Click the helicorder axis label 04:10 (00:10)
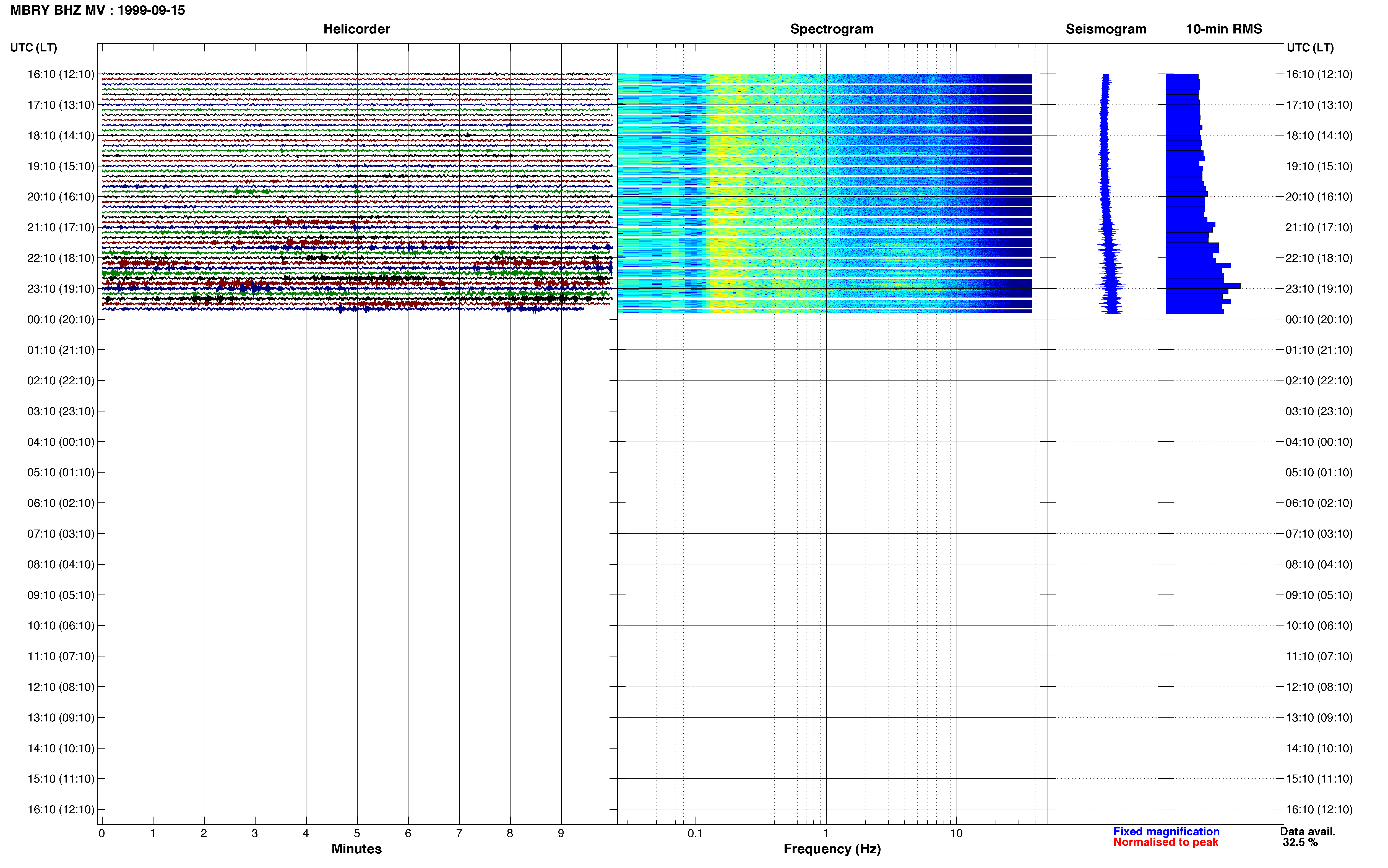This screenshot has width=1388, height=868. (x=60, y=442)
